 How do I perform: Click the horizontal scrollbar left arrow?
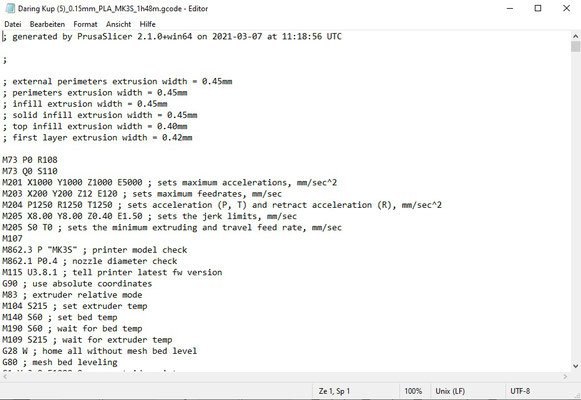click(x=4, y=376)
